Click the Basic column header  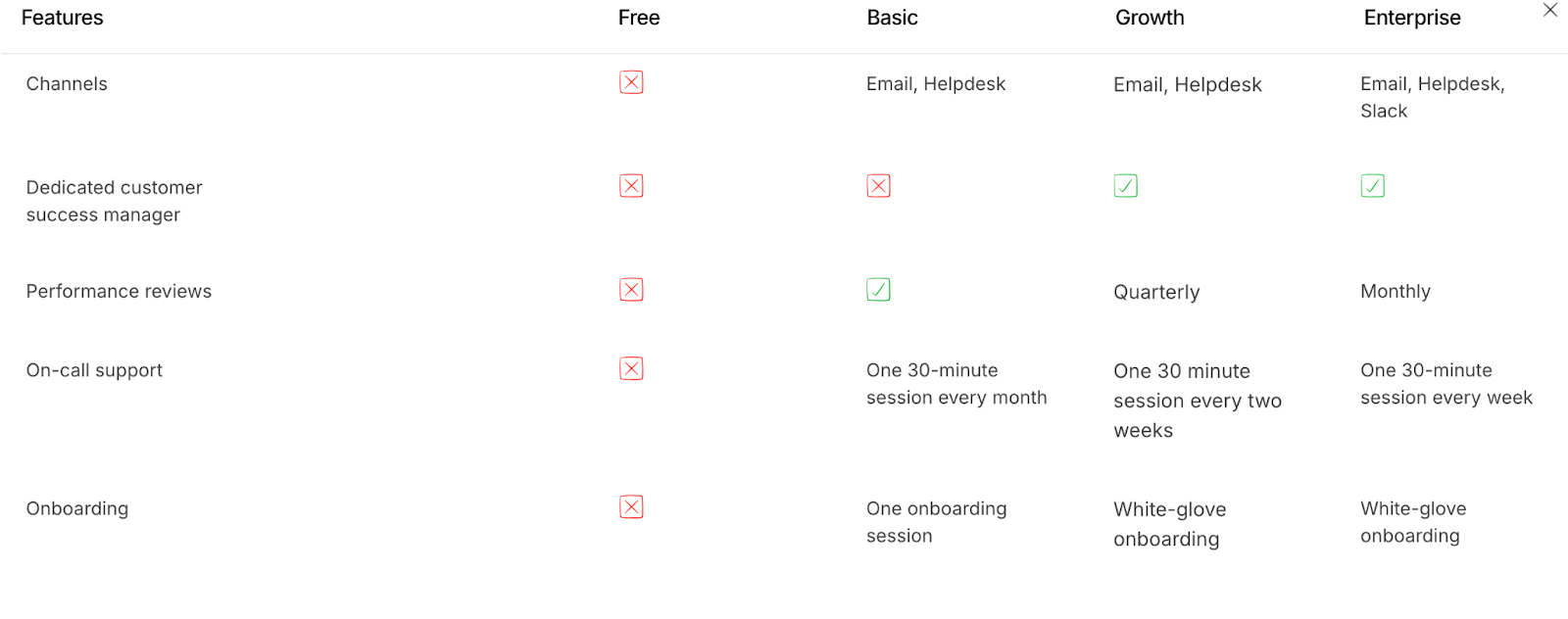point(892,17)
